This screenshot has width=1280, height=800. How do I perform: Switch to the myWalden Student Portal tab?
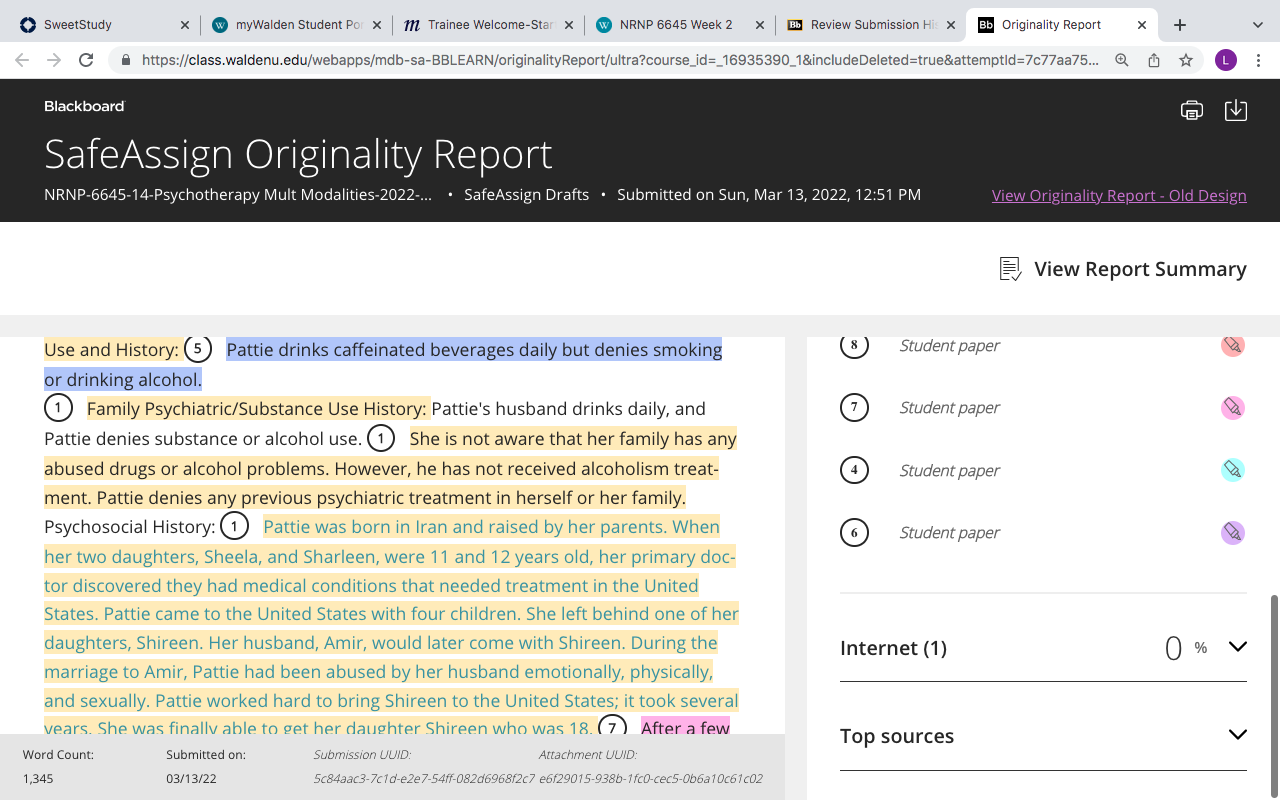coord(298,25)
